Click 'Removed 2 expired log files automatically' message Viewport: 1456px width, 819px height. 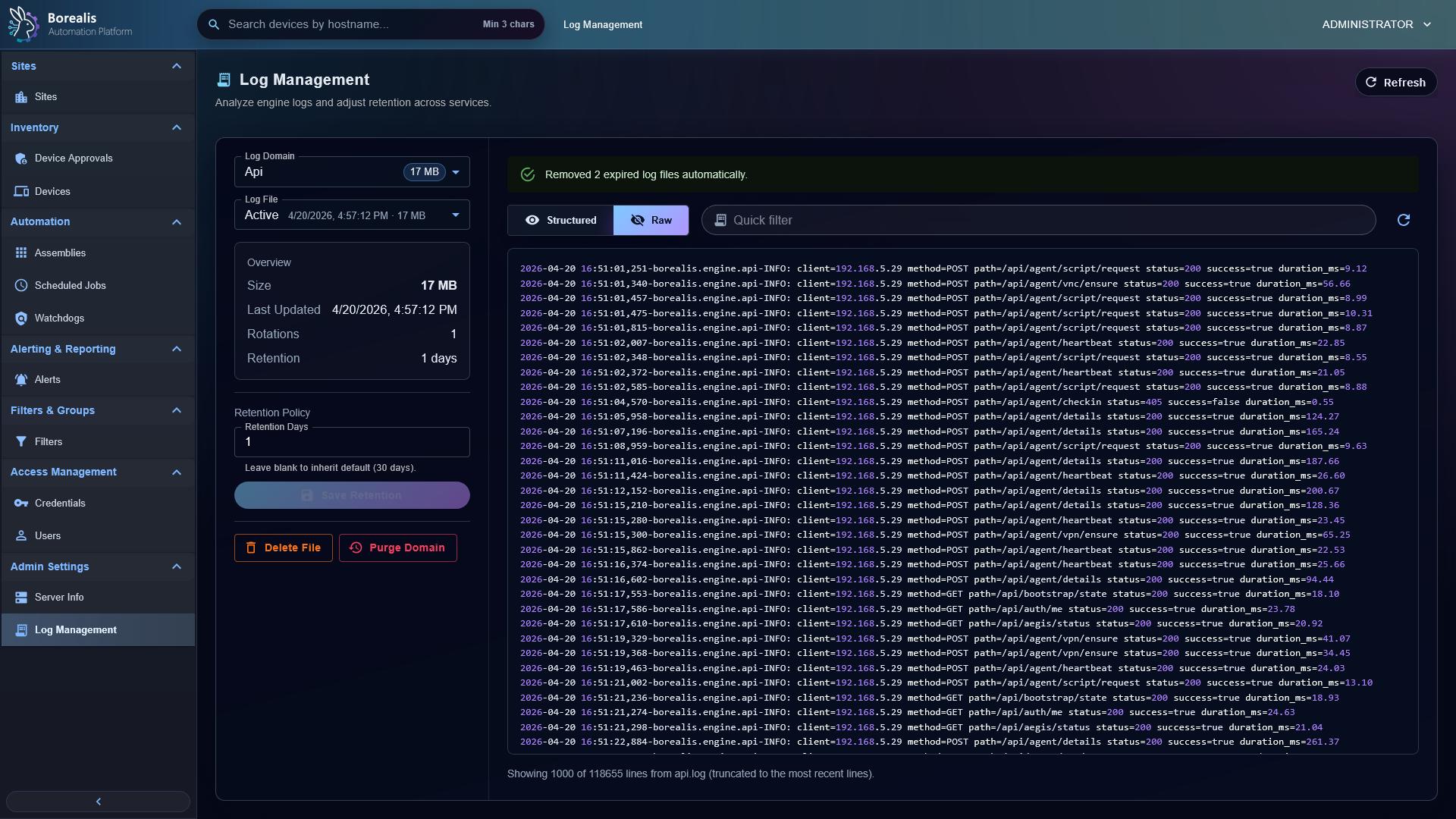(646, 174)
